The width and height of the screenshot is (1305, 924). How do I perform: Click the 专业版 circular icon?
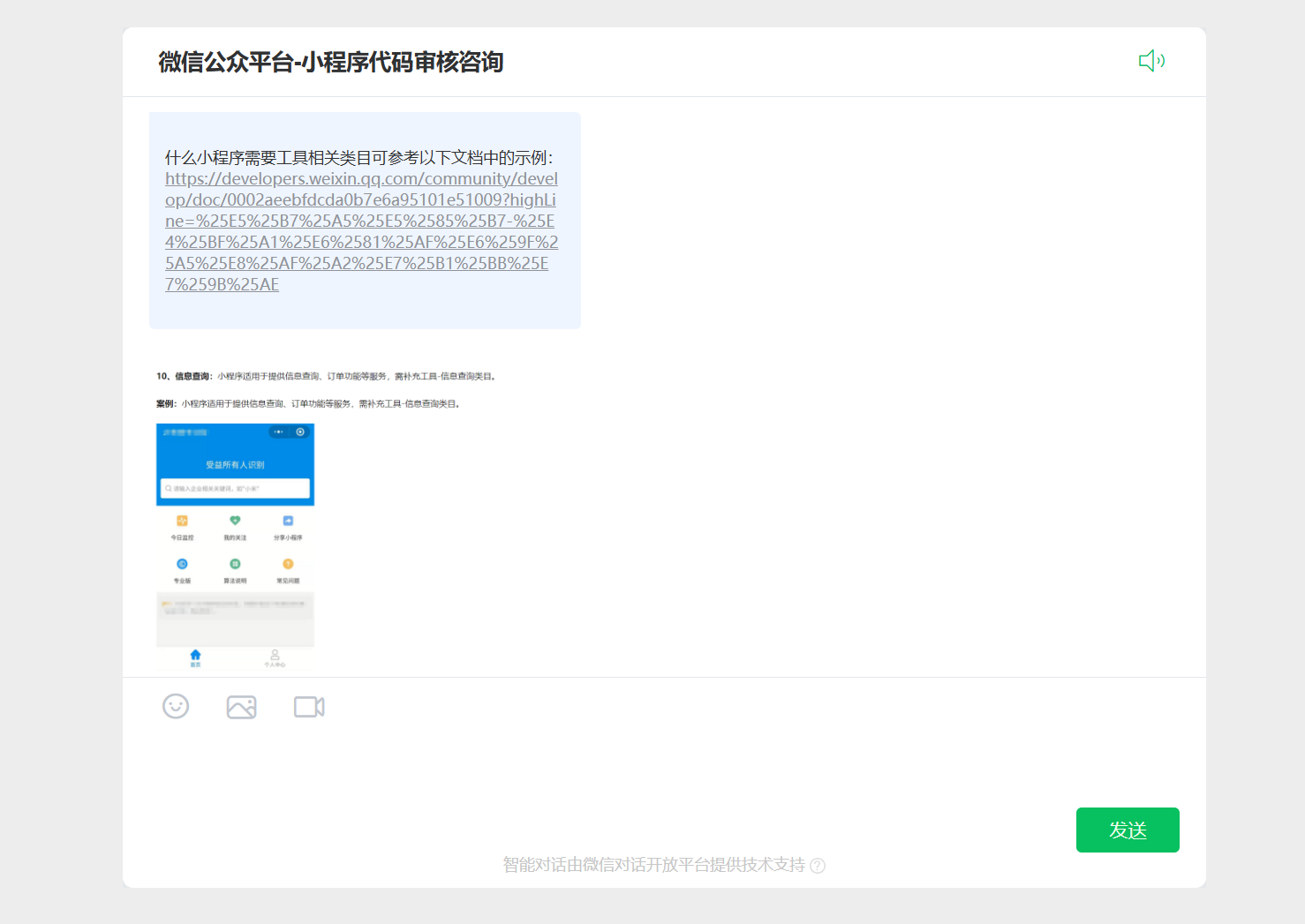click(183, 563)
